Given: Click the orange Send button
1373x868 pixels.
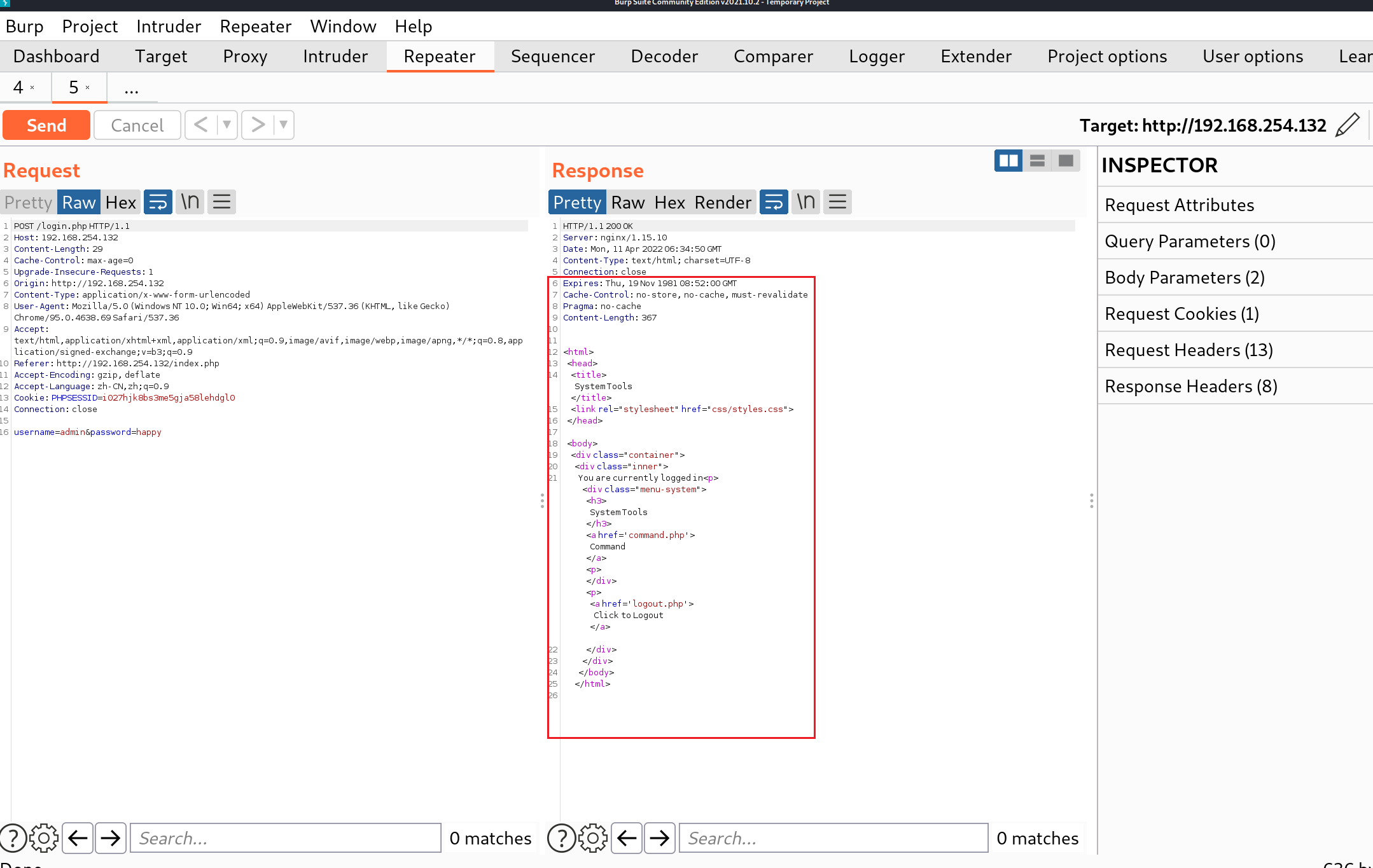Looking at the screenshot, I should (46, 125).
